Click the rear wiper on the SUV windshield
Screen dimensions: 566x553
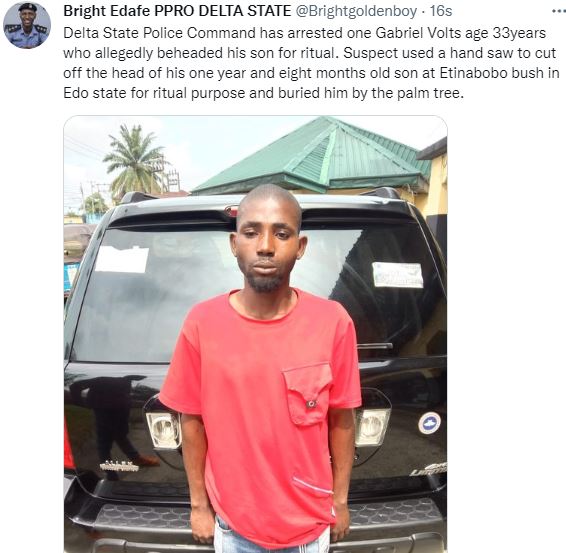[375, 346]
